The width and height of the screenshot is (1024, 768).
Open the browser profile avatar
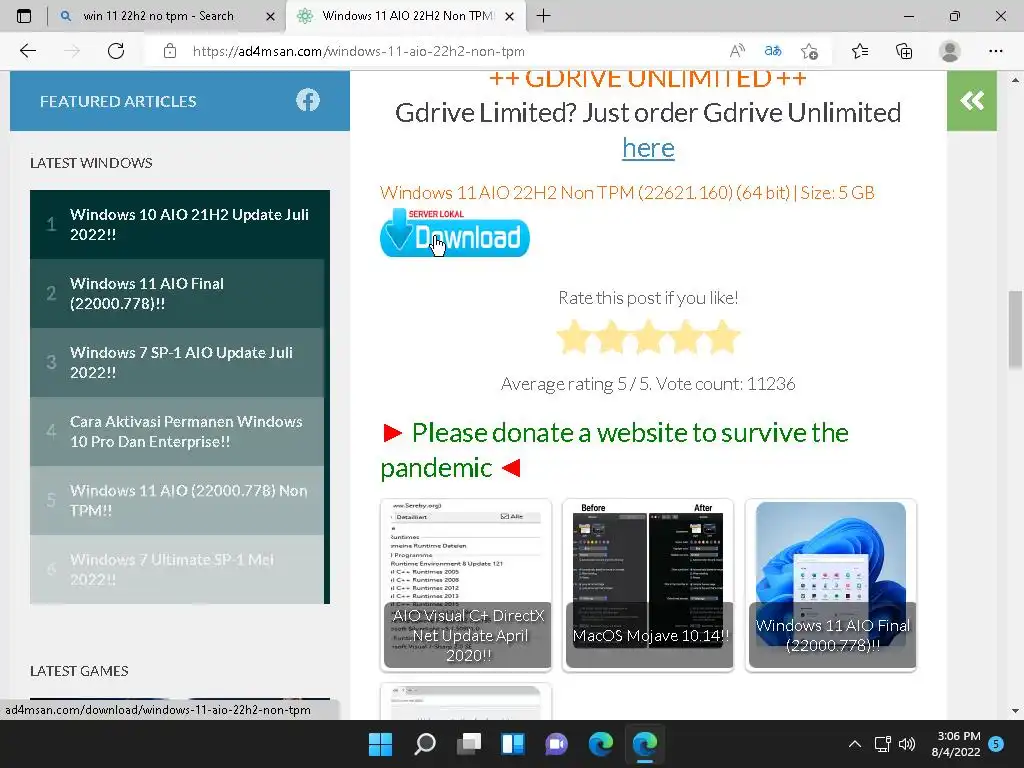949,51
